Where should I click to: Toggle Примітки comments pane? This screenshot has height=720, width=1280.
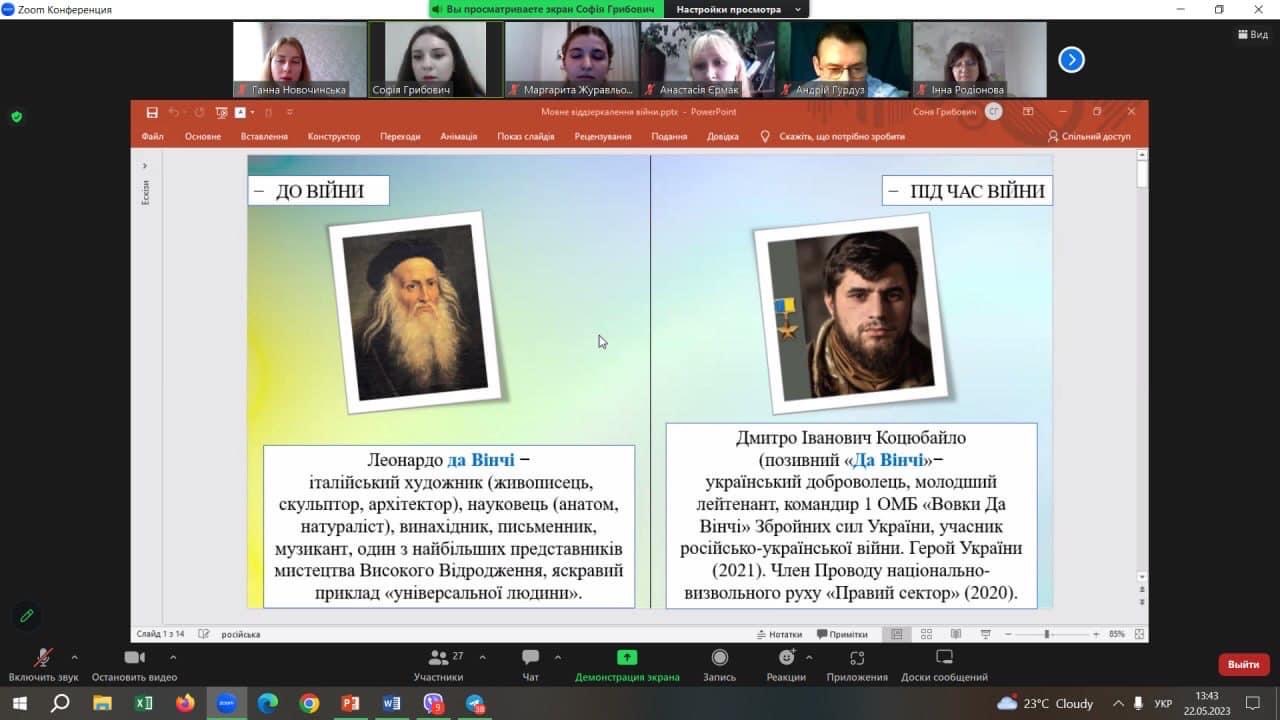[842, 634]
